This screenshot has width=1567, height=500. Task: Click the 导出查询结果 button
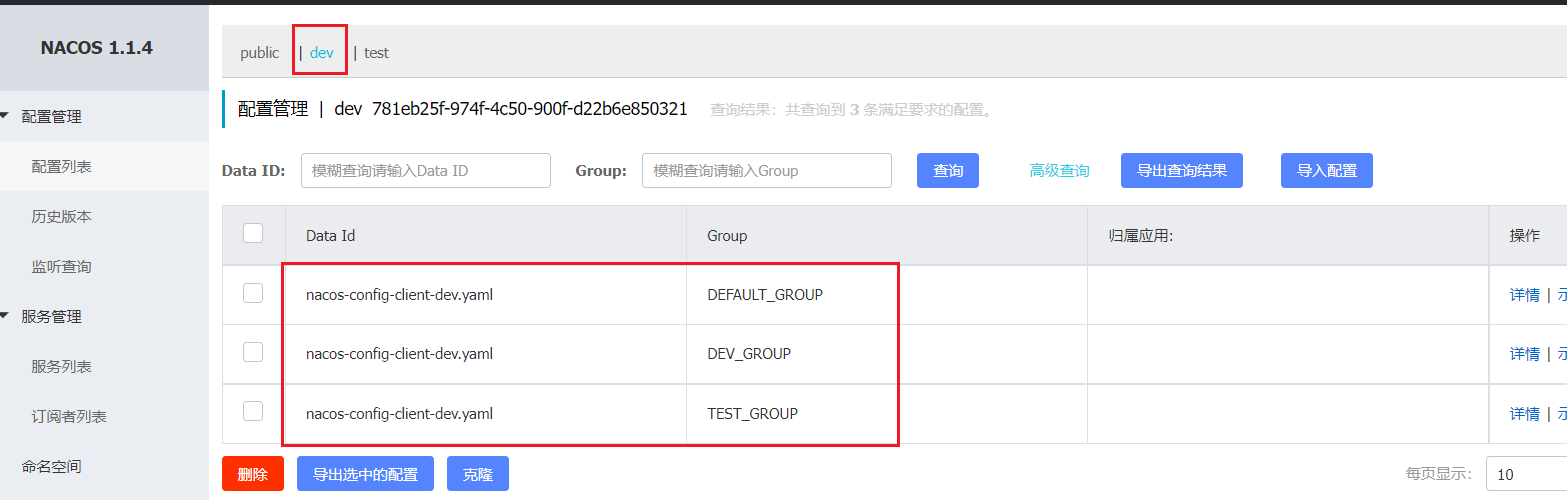pos(1182,170)
